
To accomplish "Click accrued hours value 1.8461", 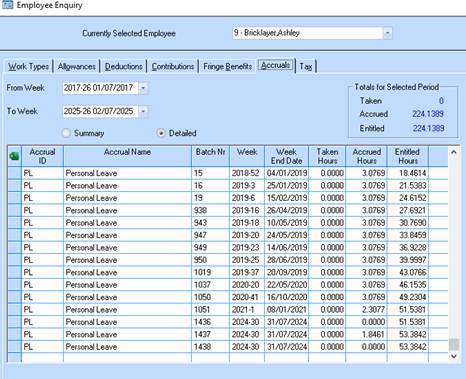I will pos(367,334).
